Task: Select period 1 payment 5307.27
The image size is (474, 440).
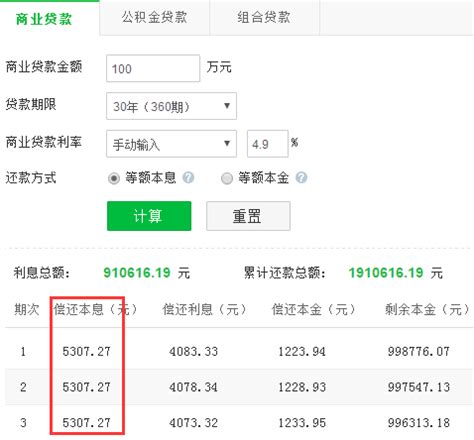Action: [x=86, y=351]
